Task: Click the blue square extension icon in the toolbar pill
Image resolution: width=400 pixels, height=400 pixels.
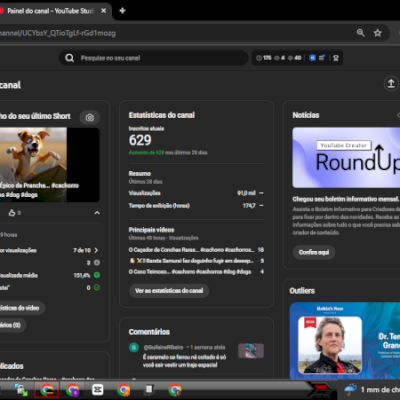Action: pyautogui.click(x=312, y=58)
